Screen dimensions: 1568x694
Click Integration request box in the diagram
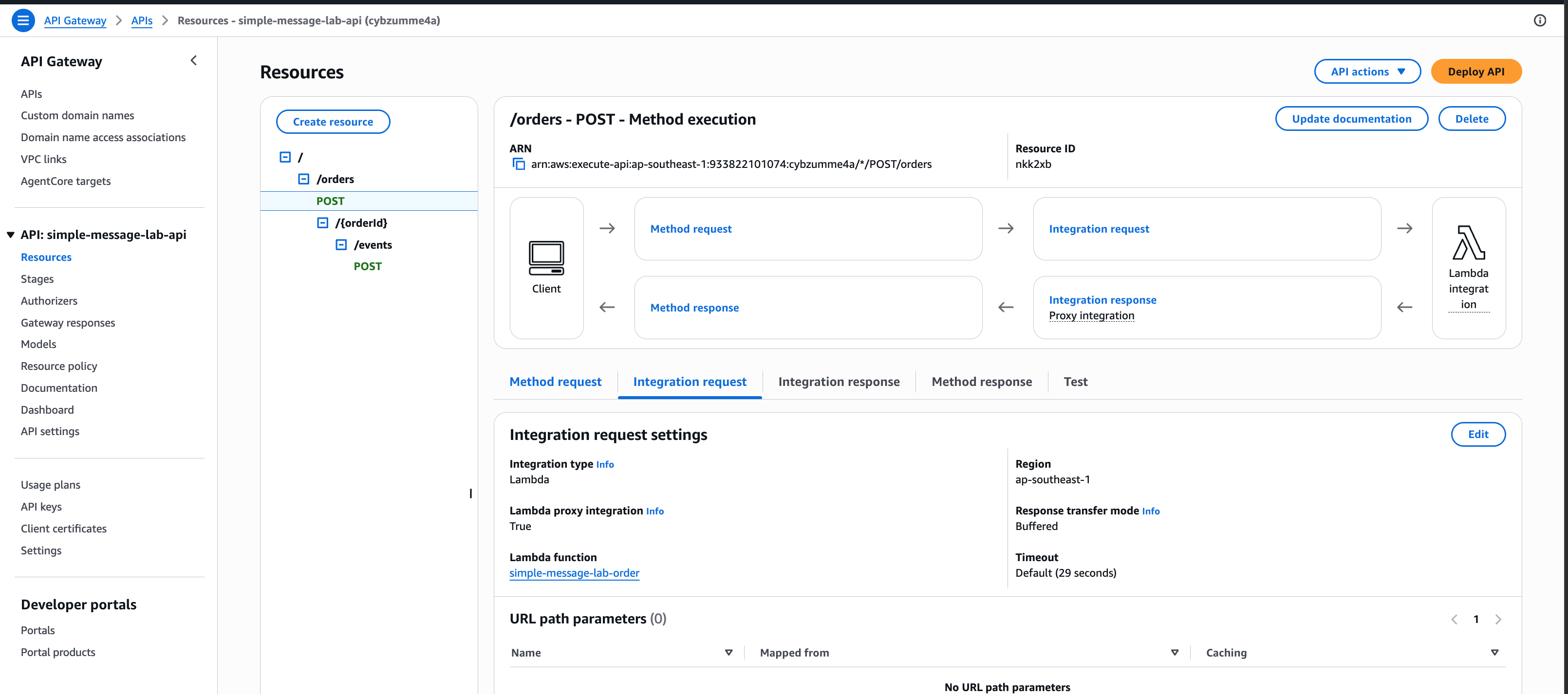[1207, 229]
